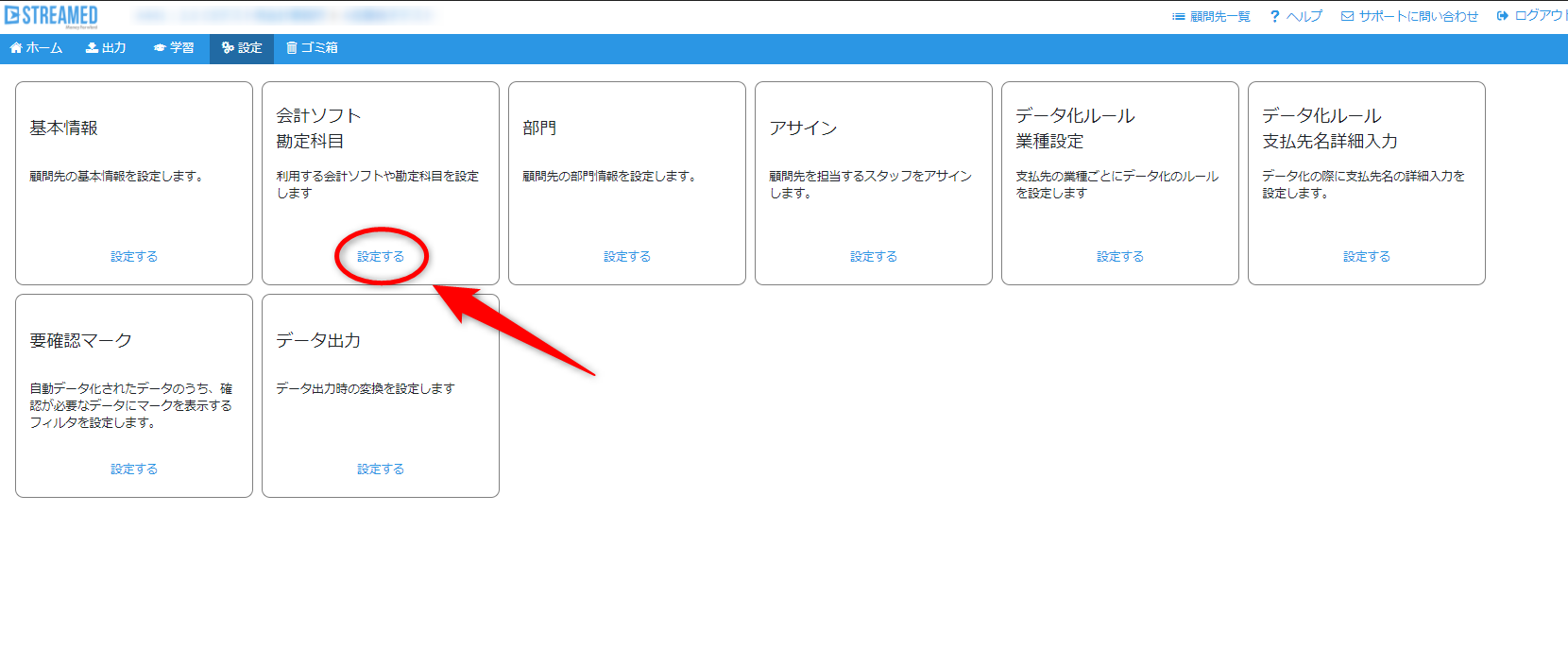Click サポートに問い合わせ support contact link
1568x666 pixels.
[1409, 17]
